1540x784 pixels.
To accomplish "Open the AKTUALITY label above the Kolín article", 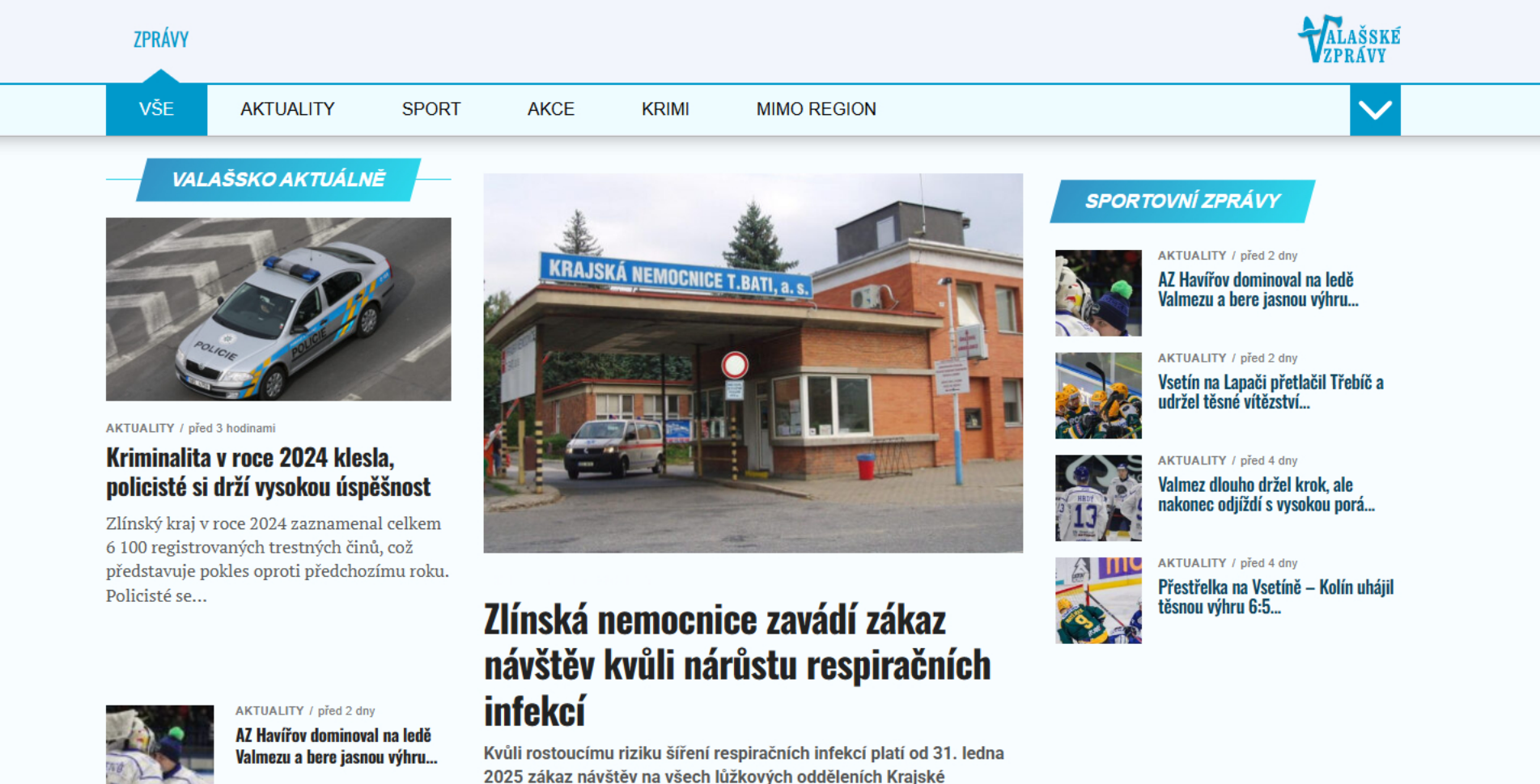I will pyautogui.click(x=1190, y=562).
